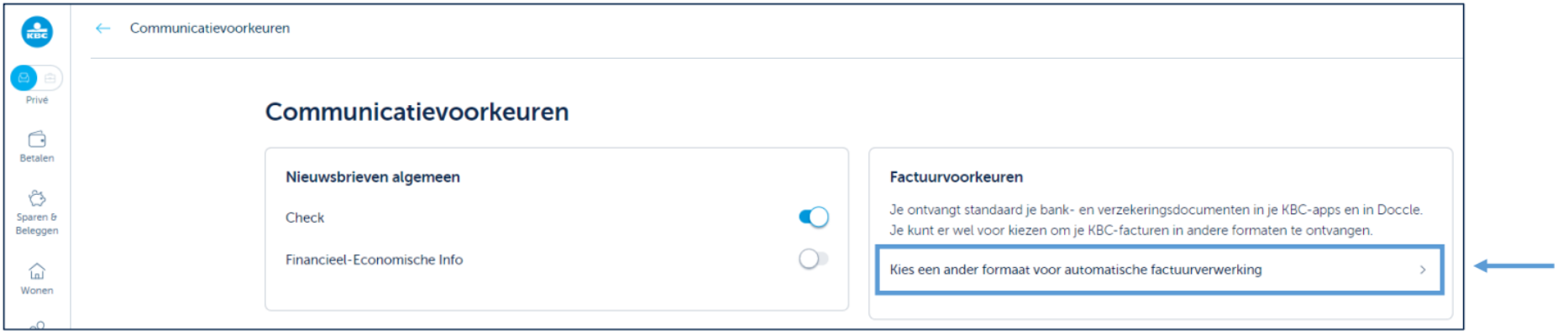The height and width of the screenshot is (336, 1568).
Task: Click the 'Check' newsletter label
Action: 305,218
